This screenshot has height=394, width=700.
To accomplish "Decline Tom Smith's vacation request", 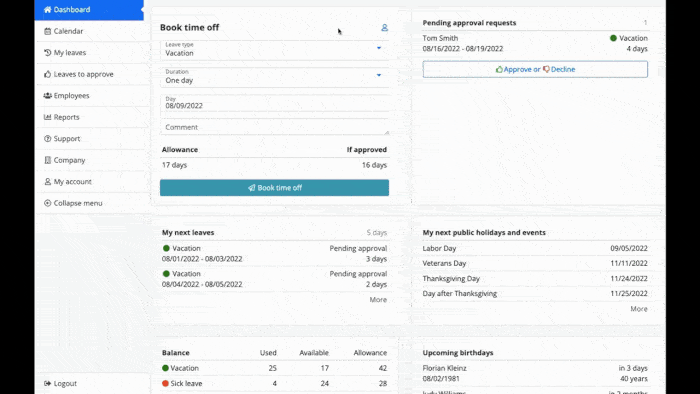I will 559,69.
